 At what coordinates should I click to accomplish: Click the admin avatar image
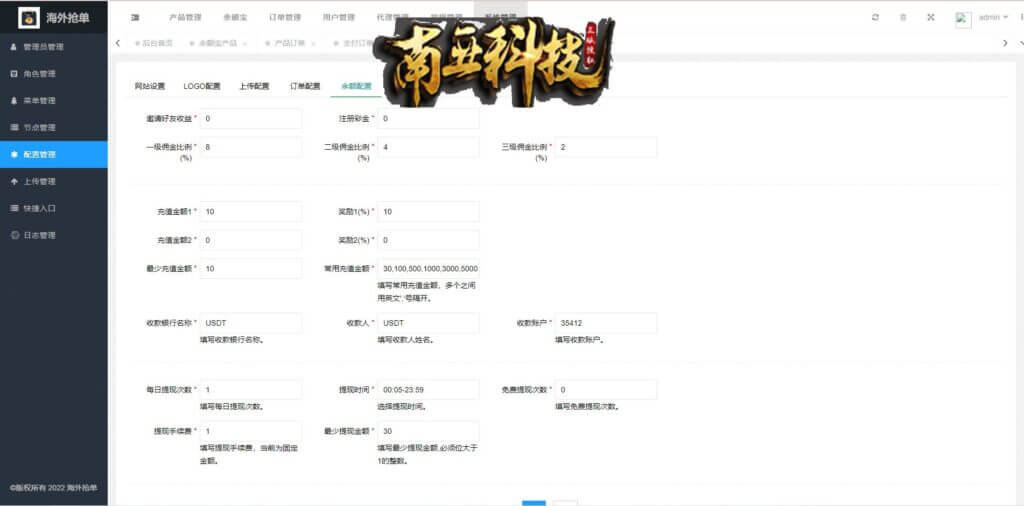pos(963,19)
